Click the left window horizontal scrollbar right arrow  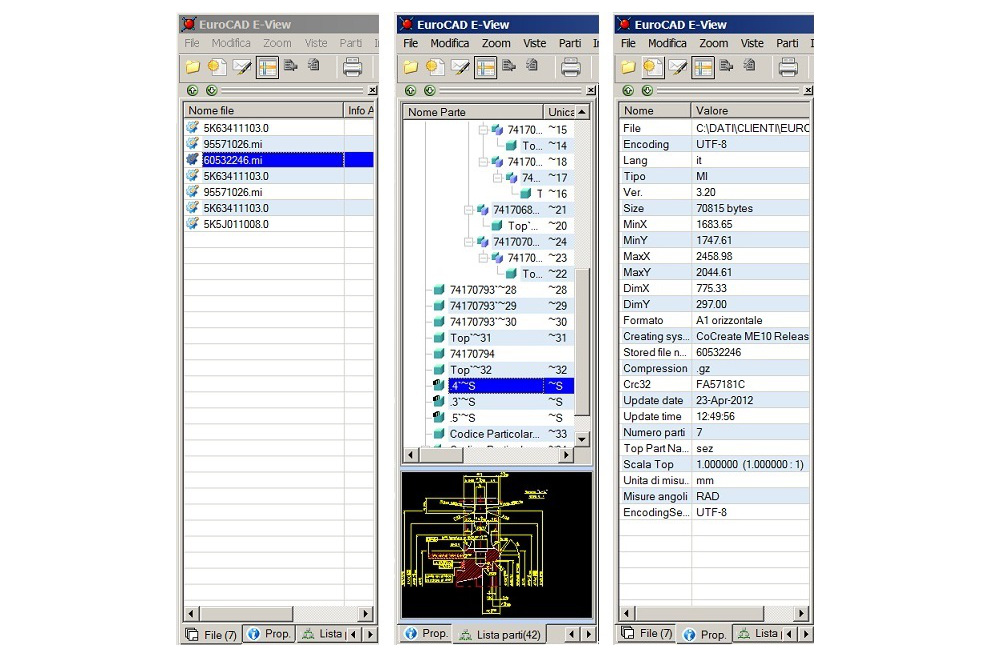[x=365, y=613]
